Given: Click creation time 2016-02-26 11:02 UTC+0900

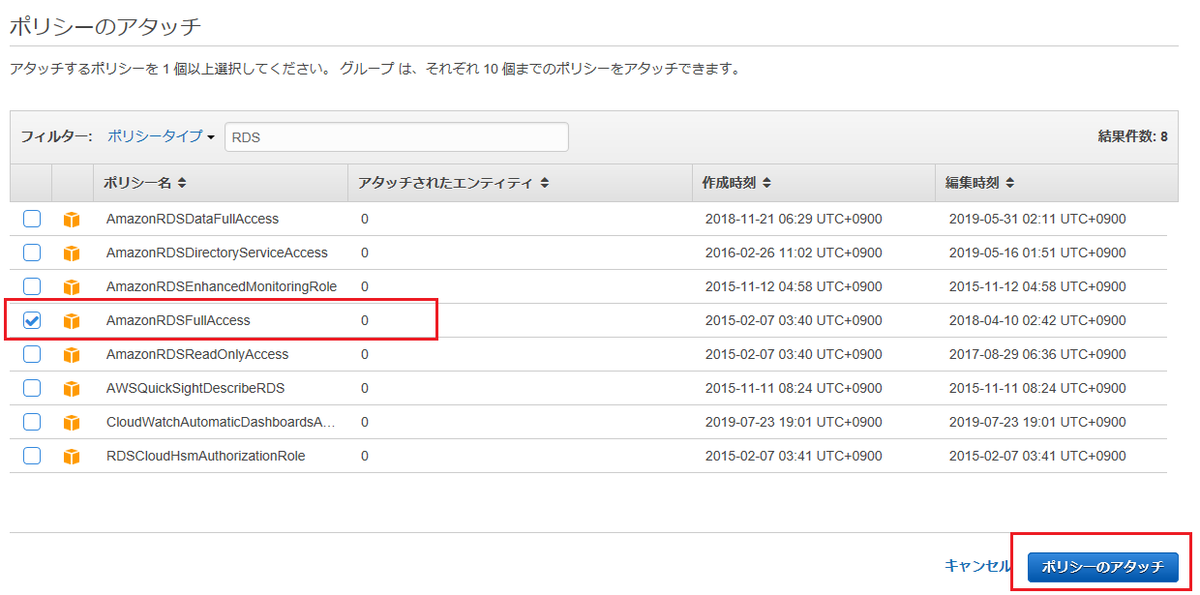Looking at the screenshot, I should [x=792, y=253].
